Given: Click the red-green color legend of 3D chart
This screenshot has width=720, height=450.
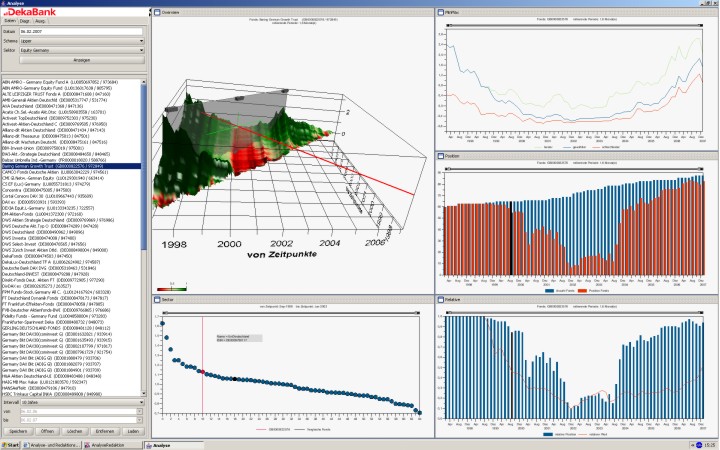Looking at the screenshot, I should tap(172, 289).
